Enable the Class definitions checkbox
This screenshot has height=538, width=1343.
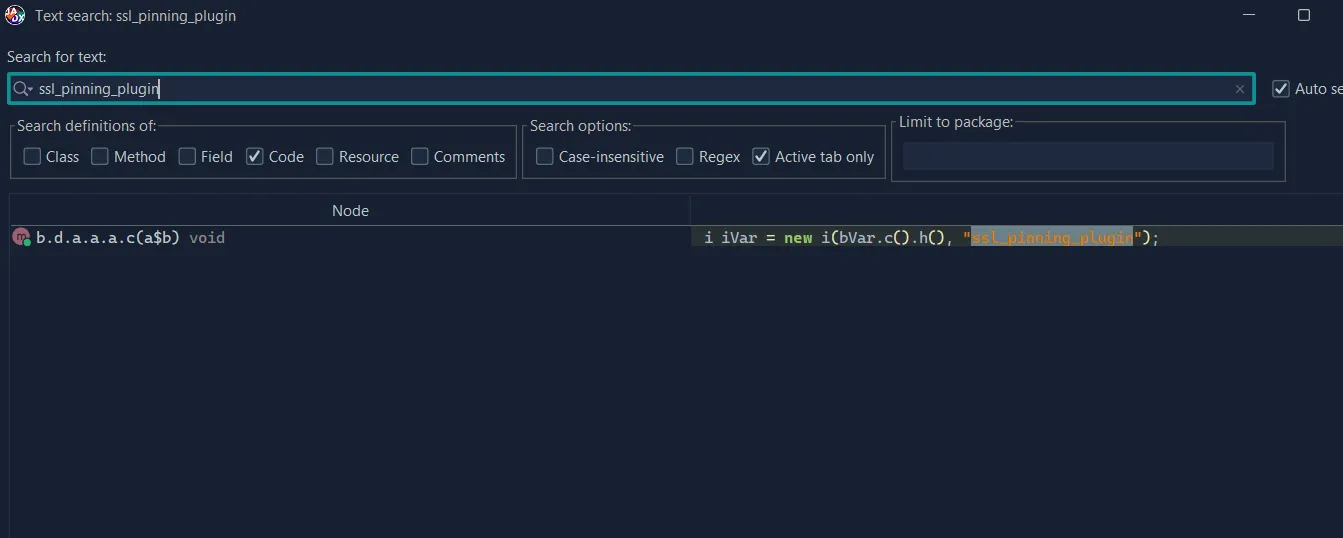(33, 157)
